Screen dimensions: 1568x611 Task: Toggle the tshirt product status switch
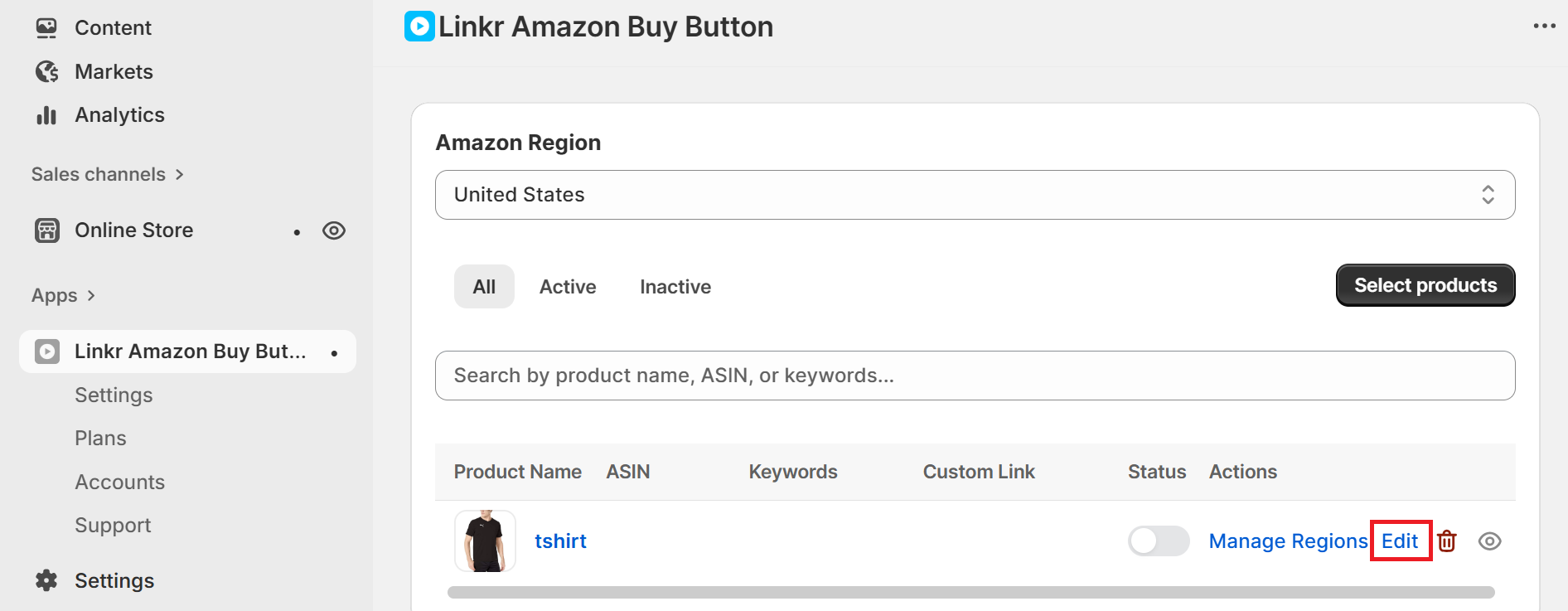pos(1158,541)
